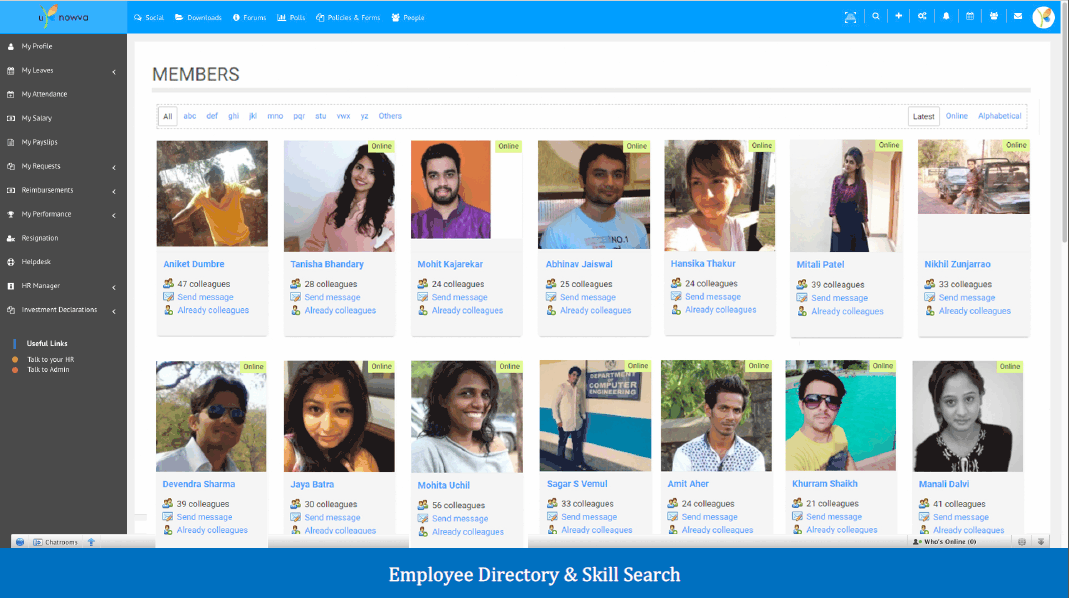The height and width of the screenshot is (598, 1069).
Task: Select the Latest sorting option
Action: pyautogui.click(x=924, y=117)
